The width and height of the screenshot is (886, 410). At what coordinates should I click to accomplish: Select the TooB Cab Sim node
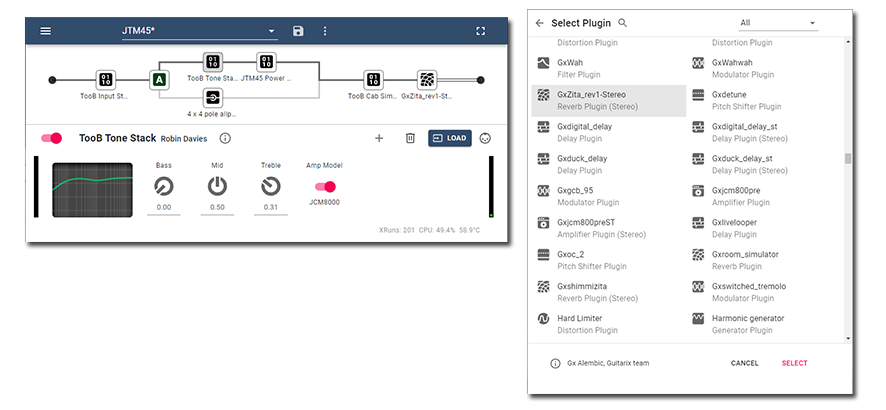point(372,80)
